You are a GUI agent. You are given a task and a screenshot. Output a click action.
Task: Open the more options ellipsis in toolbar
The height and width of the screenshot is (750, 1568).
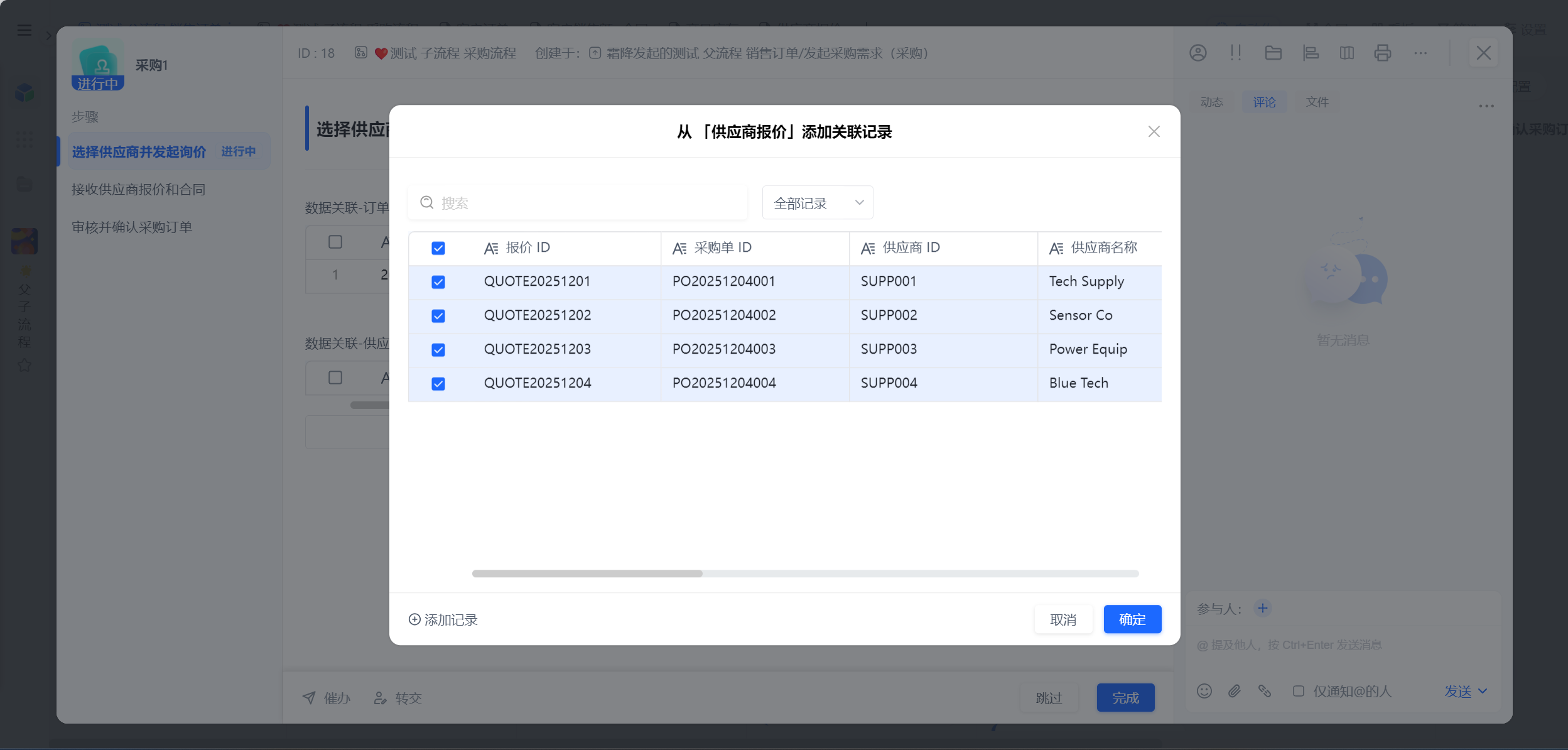tap(1420, 53)
